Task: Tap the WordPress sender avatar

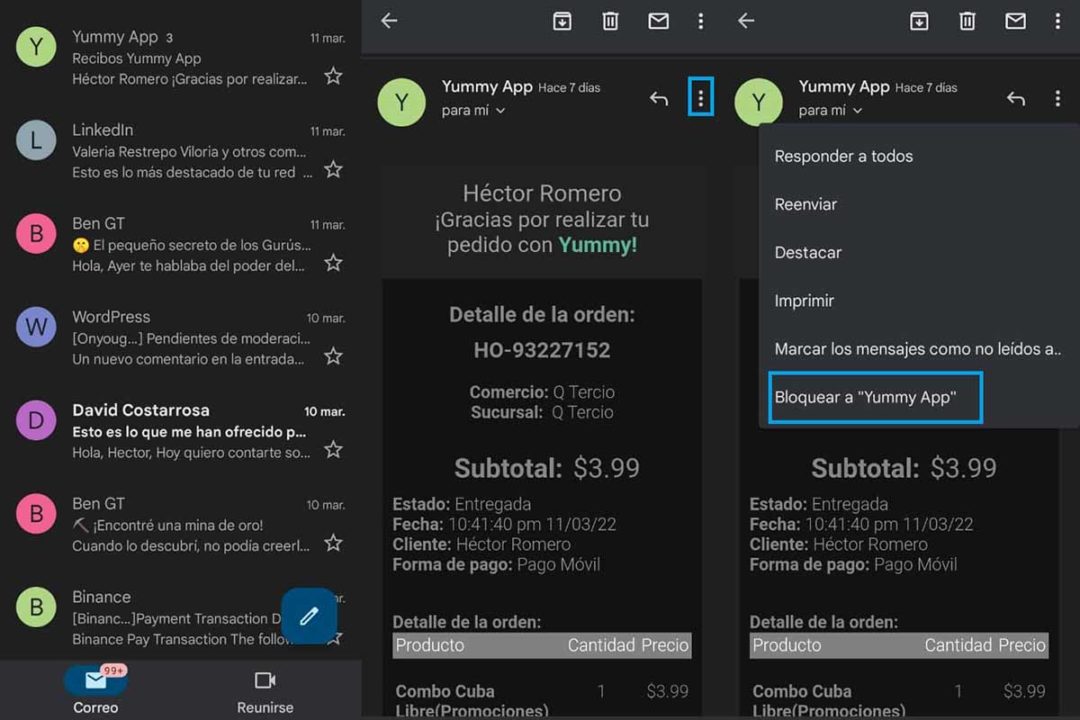Action: point(36,327)
